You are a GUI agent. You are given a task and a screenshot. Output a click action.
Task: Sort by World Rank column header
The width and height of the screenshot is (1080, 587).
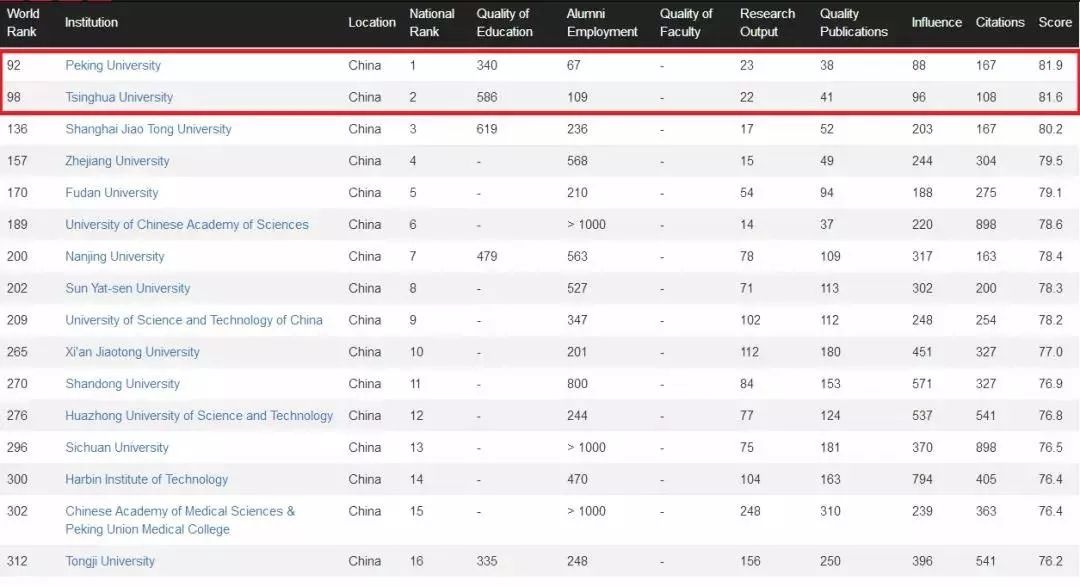pos(23,22)
